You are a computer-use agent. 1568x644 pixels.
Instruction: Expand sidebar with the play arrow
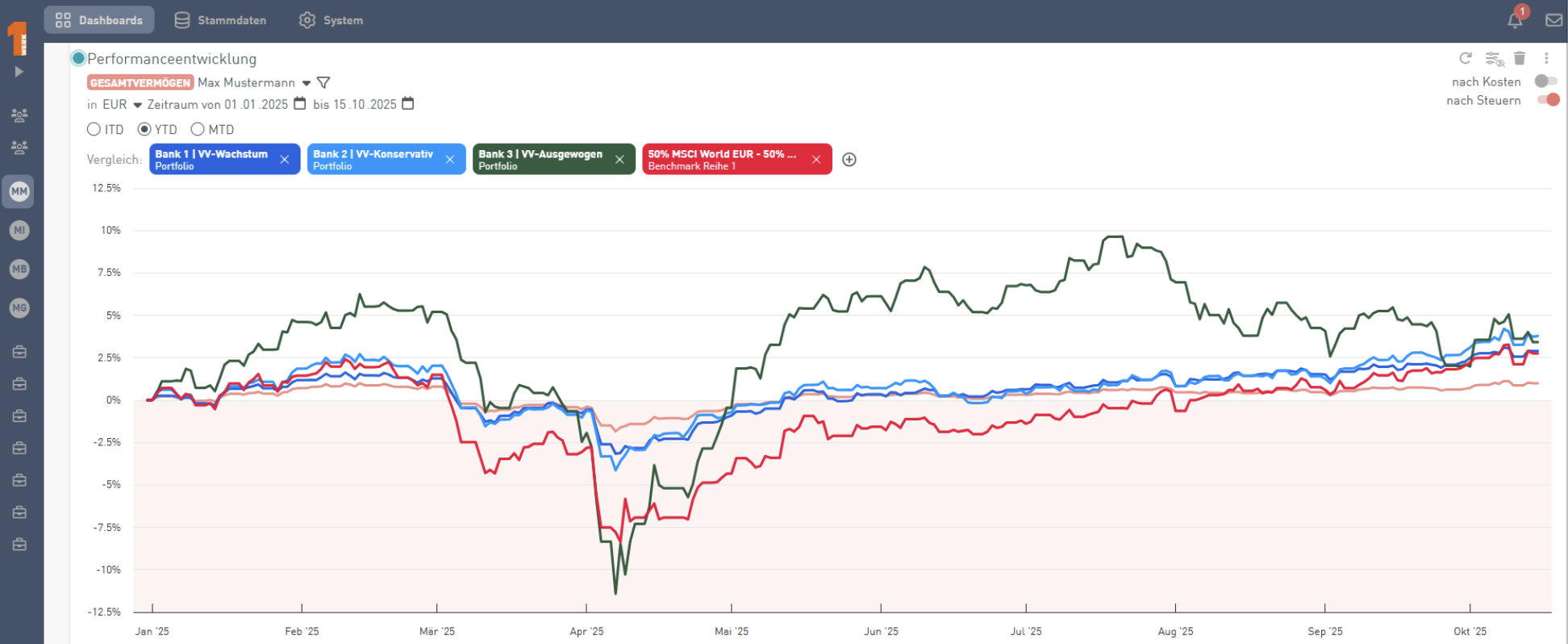click(x=19, y=72)
